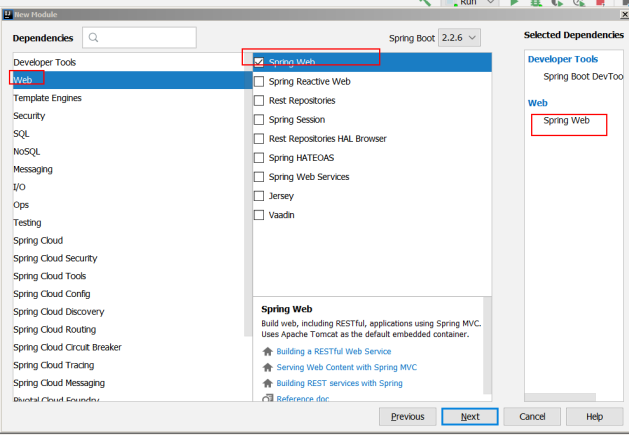This screenshot has height=435, width=629.
Task: Select the Ops category
Action: coord(128,205)
